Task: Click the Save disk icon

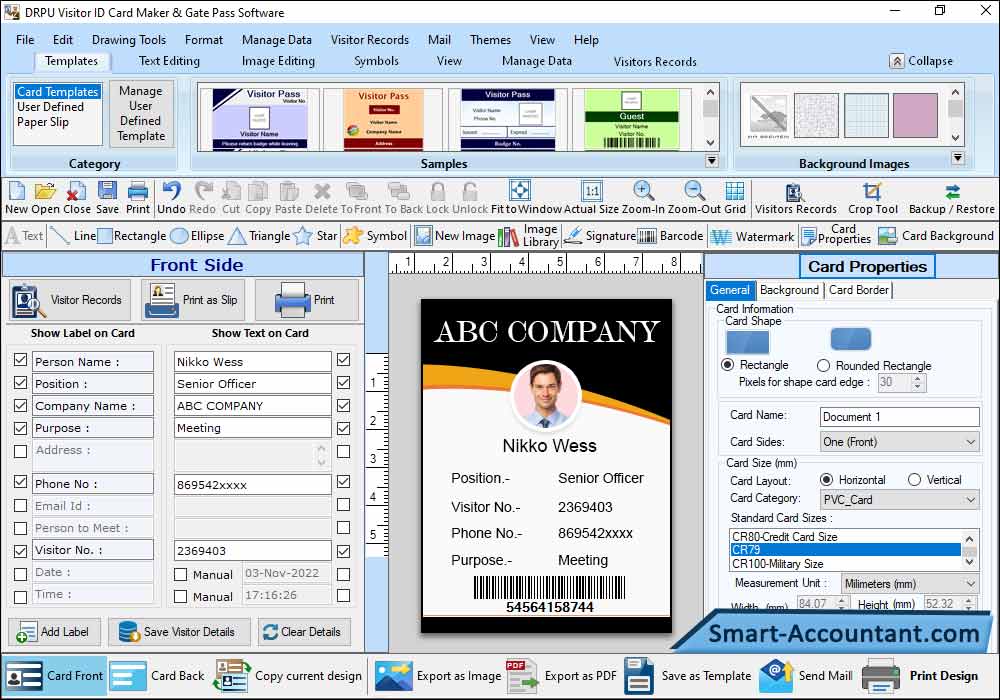Action: point(107,191)
